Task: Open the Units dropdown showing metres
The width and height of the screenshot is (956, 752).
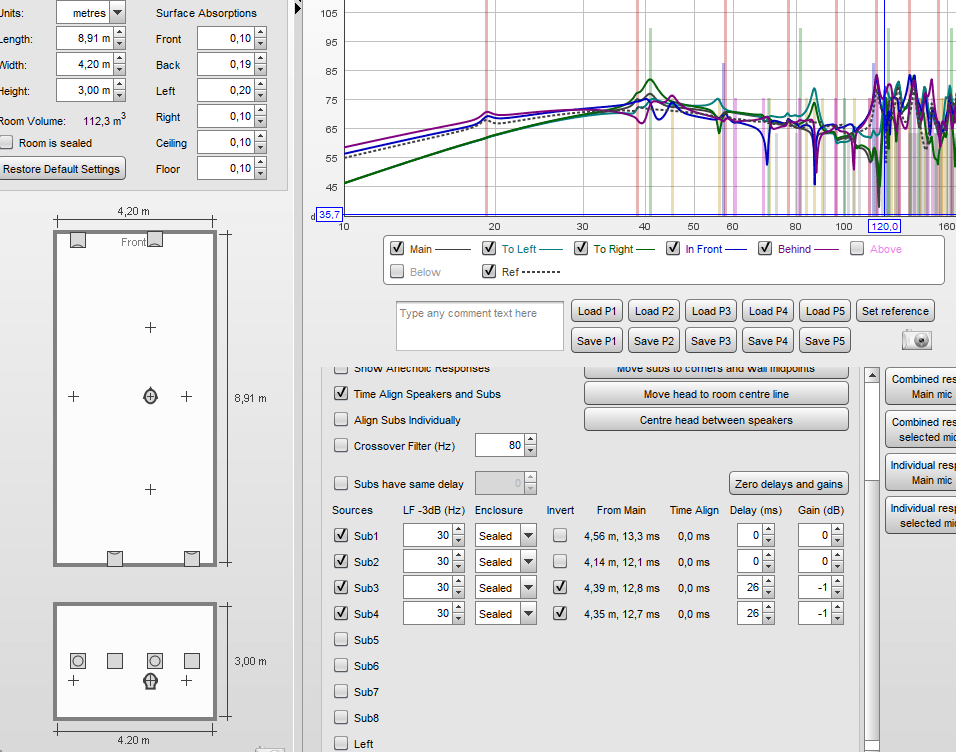Action: pyautogui.click(x=118, y=12)
